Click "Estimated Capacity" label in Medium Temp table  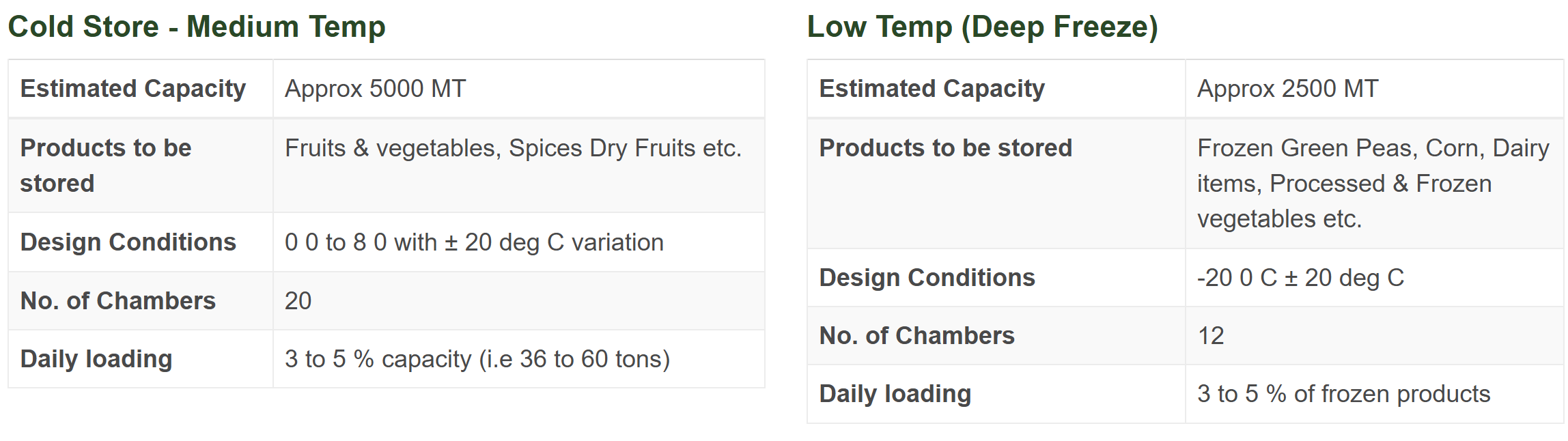point(133,89)
